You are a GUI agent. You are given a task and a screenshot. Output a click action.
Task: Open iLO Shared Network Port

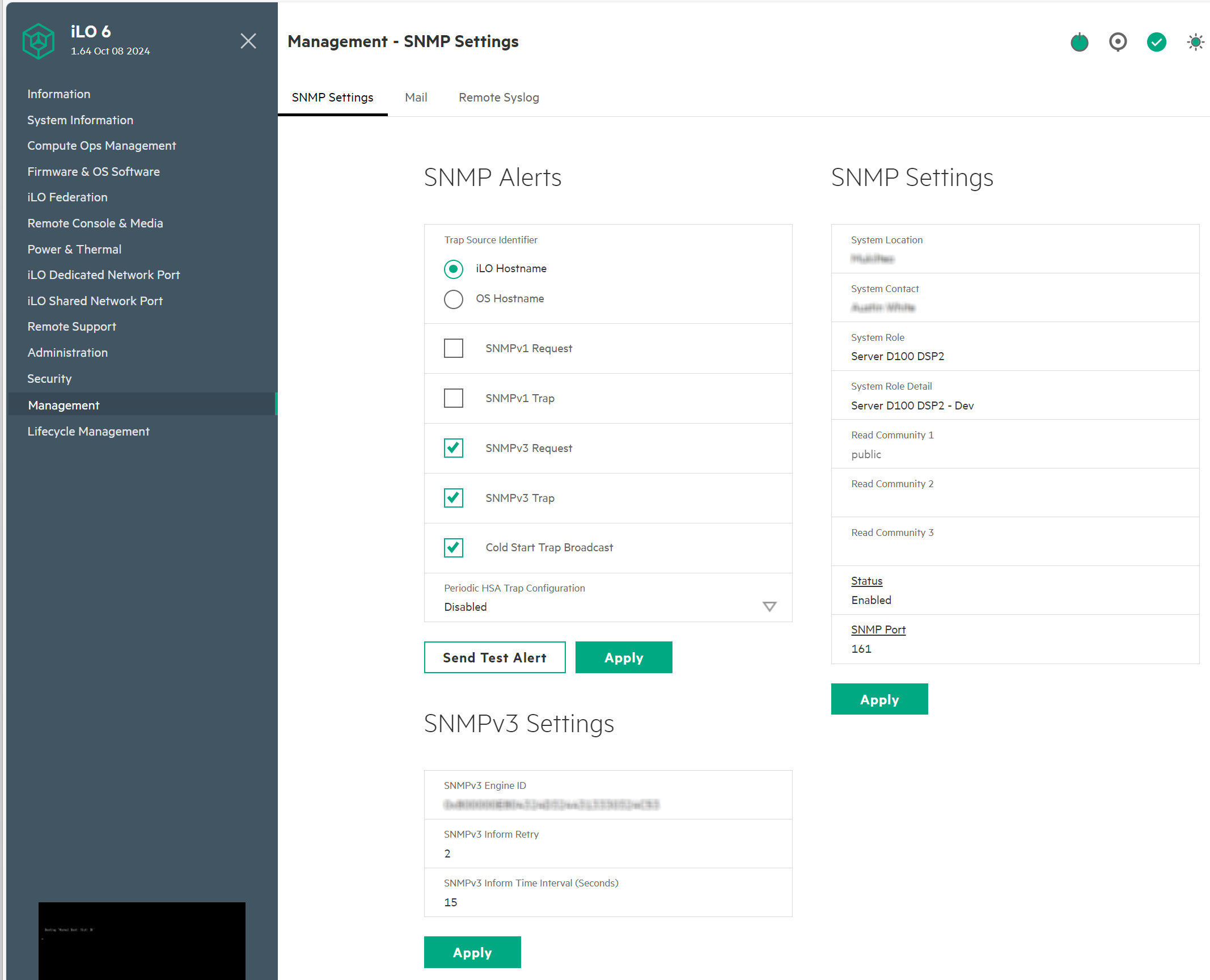coord(95,301)
